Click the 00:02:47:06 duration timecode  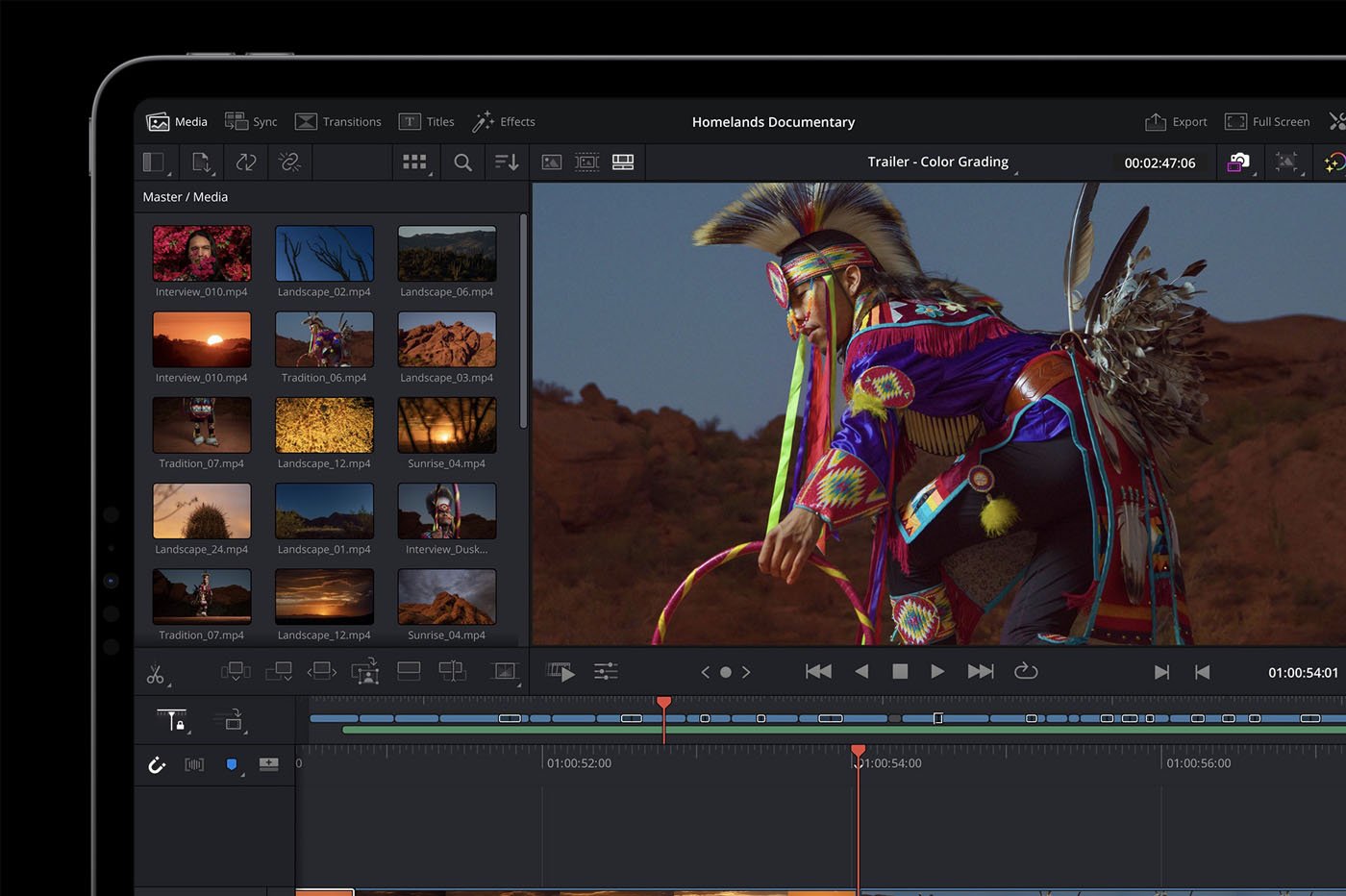click(1160, 163)
